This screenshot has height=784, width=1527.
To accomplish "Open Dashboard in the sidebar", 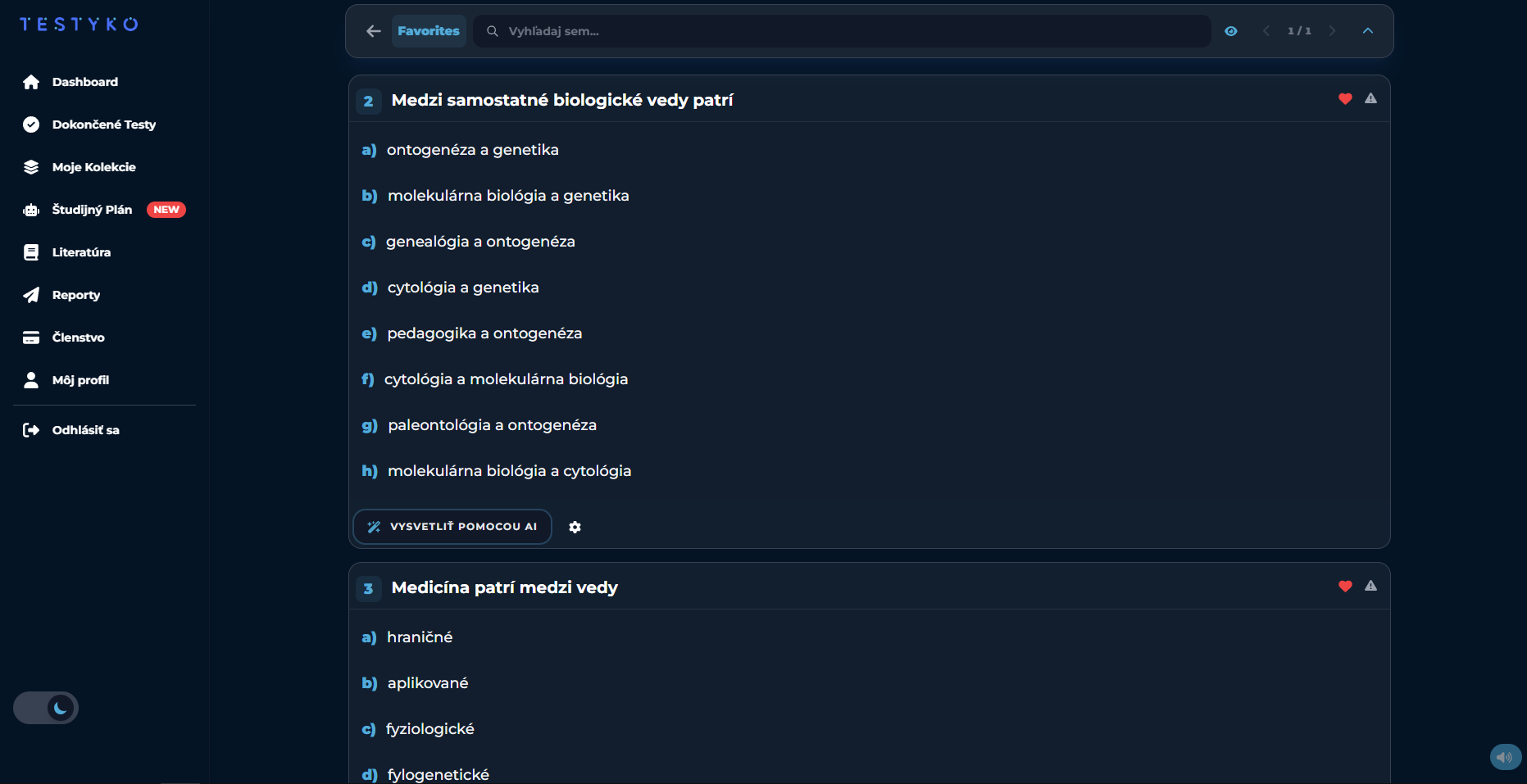I will point(84,82).
